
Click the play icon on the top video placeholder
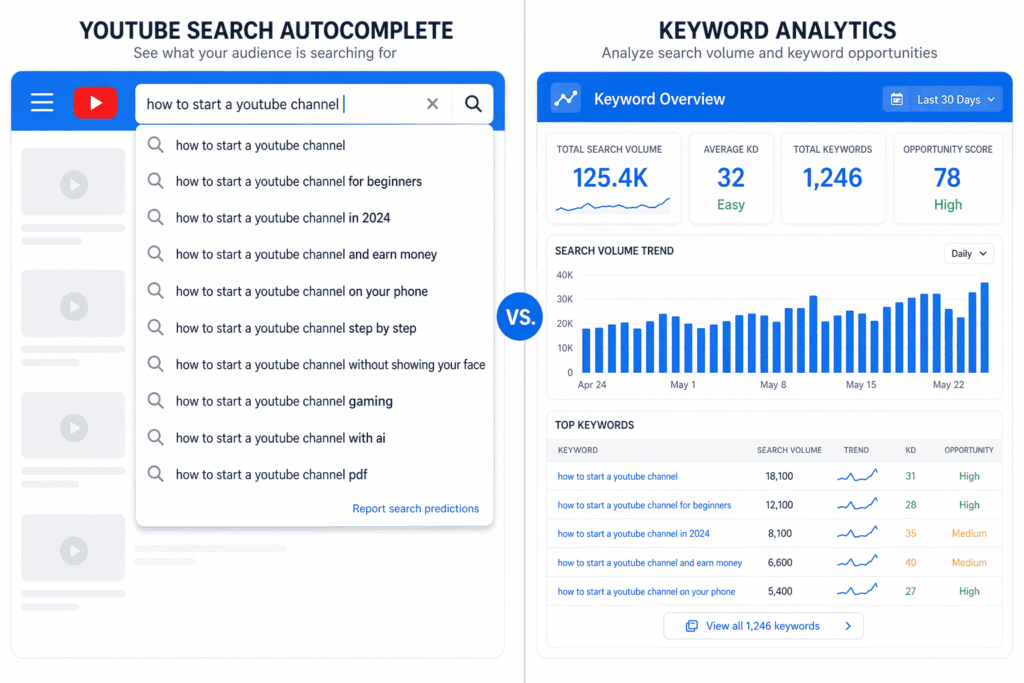pos(72,182)
